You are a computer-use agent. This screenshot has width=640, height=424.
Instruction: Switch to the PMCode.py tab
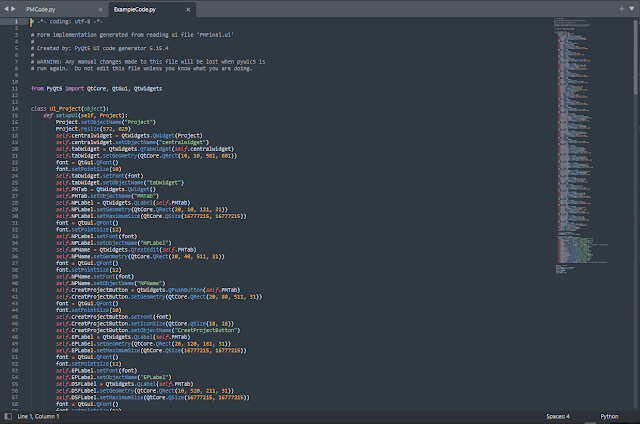tap(41, 9)
